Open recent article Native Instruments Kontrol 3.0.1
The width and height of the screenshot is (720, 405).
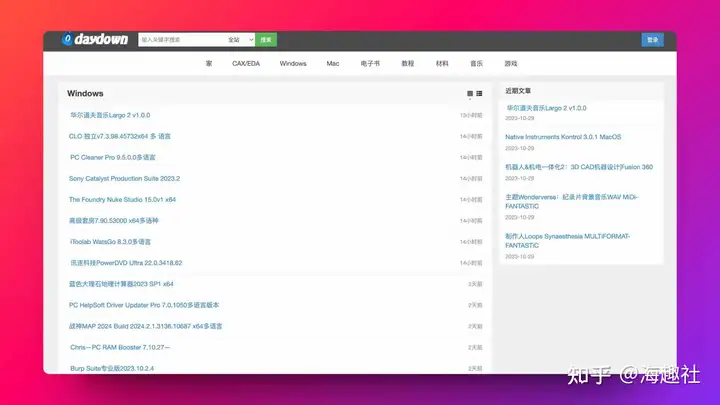tap(563, 137)
